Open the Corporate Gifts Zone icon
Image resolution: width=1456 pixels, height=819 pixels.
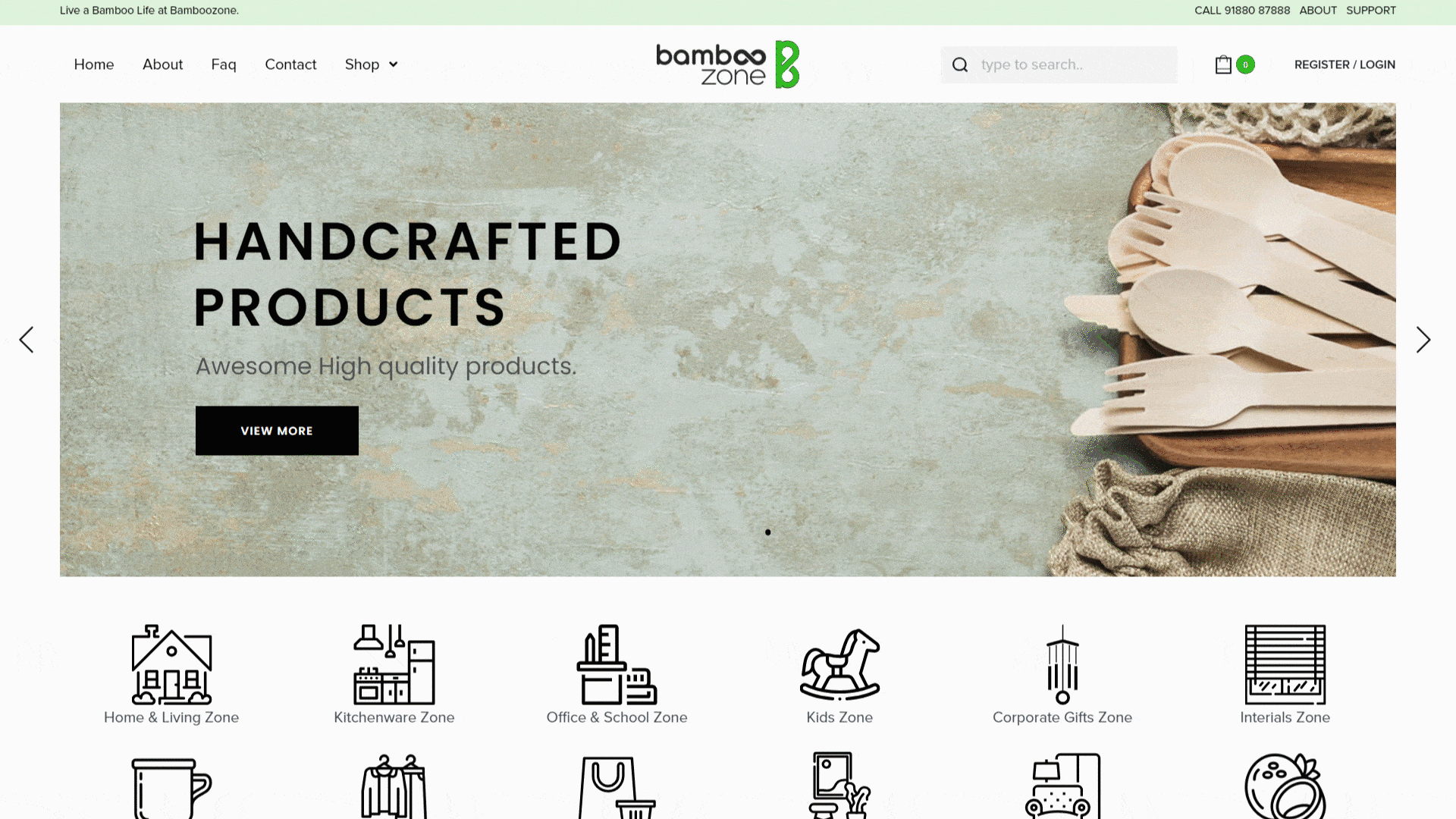click(1062, 665)
